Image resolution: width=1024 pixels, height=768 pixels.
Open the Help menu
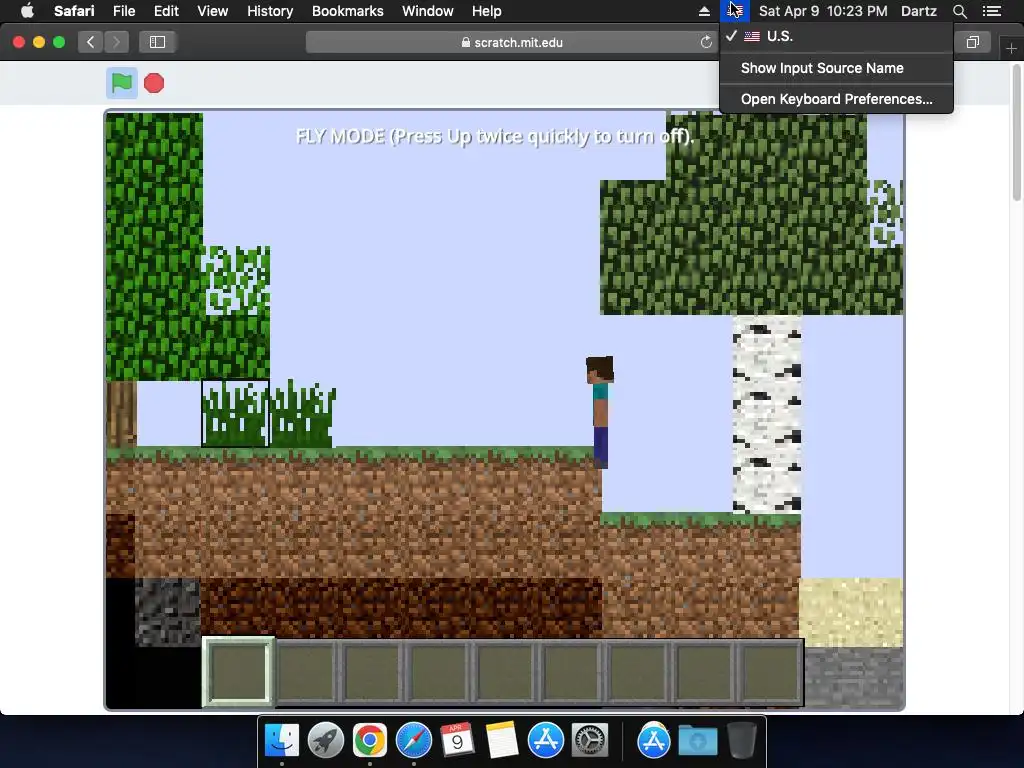tap(487, 11)
